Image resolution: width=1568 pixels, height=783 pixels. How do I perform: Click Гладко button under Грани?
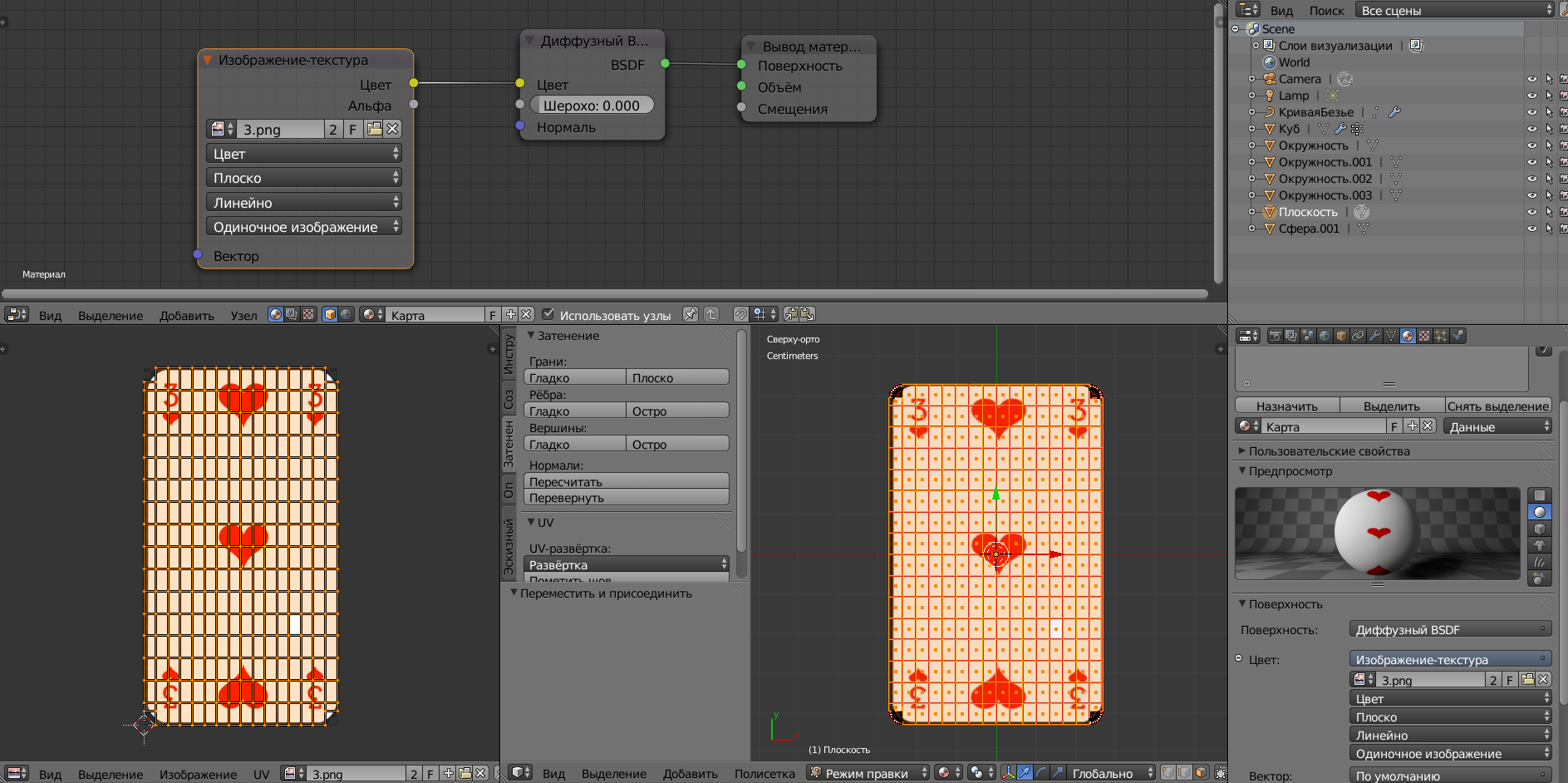pos(574,377)
